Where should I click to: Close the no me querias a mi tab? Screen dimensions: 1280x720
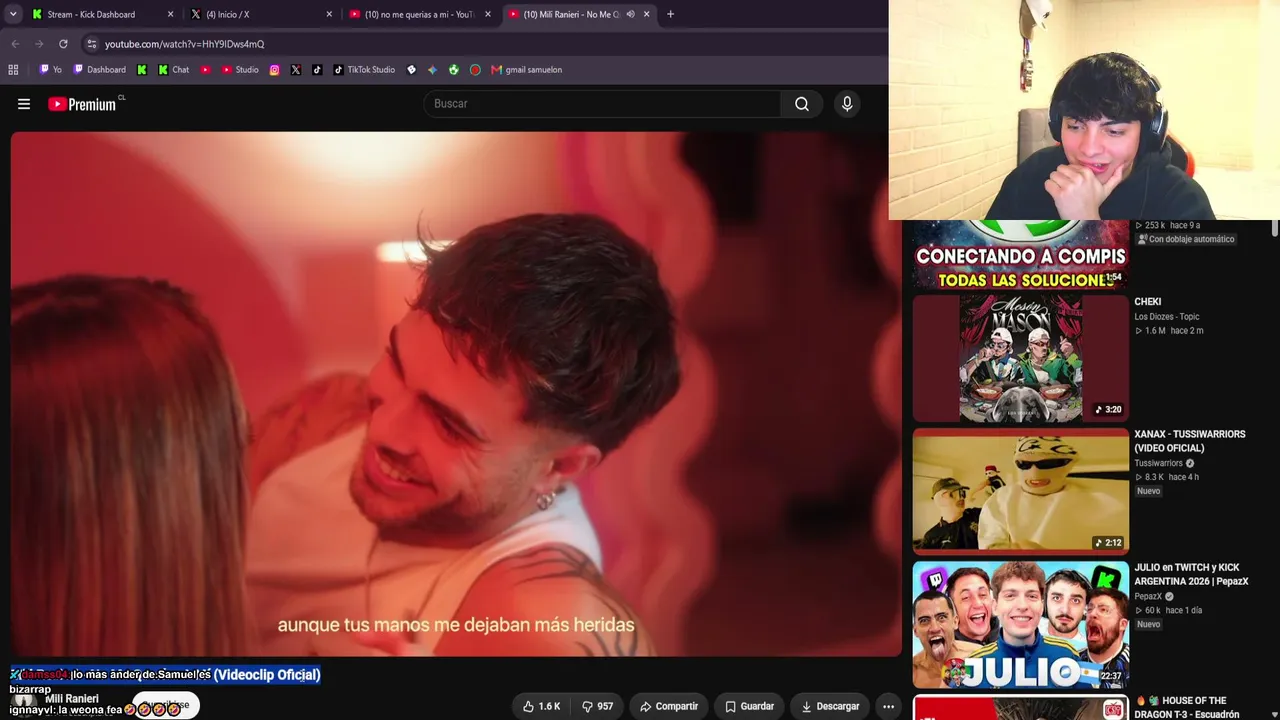point(488,14)
